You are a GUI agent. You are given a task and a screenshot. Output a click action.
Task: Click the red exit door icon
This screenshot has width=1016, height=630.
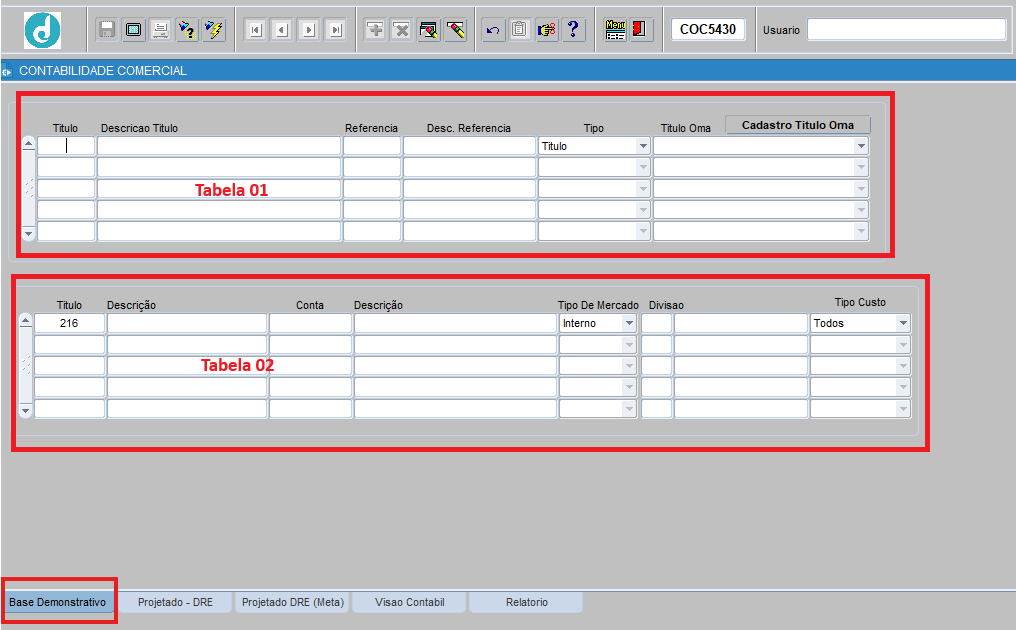point(641,30)
